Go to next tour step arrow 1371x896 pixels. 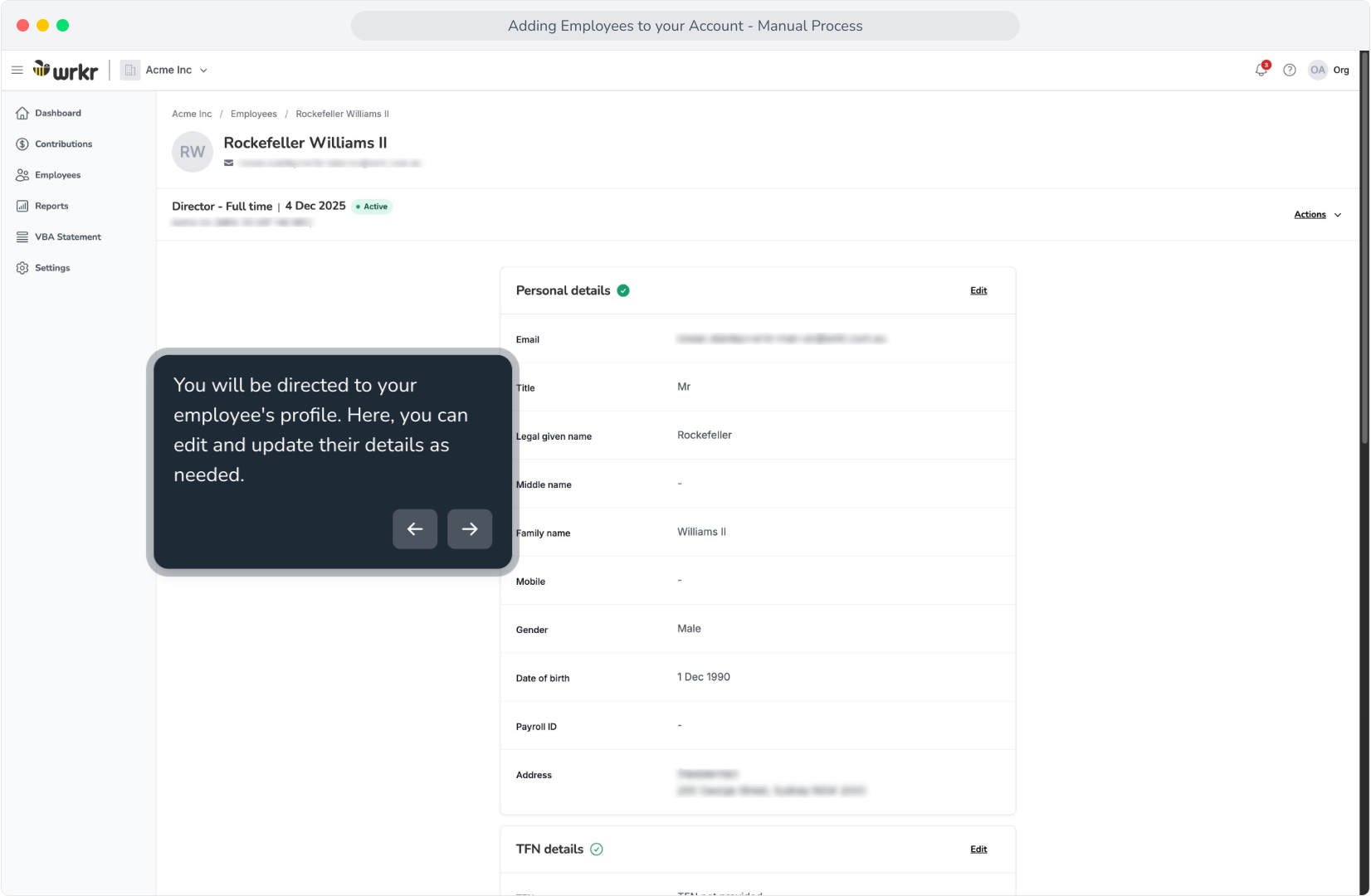470,529
